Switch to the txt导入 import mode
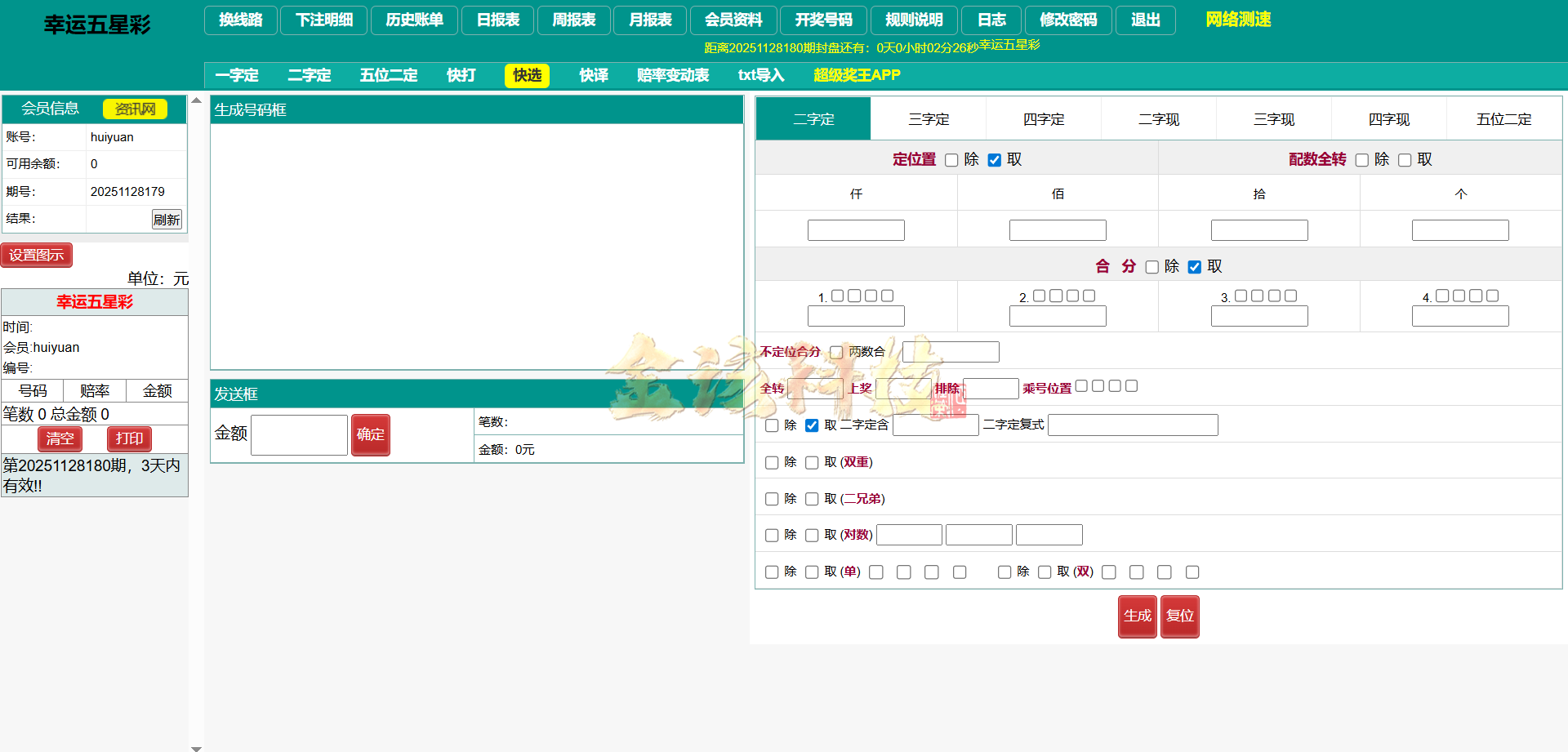 (759, 75)
